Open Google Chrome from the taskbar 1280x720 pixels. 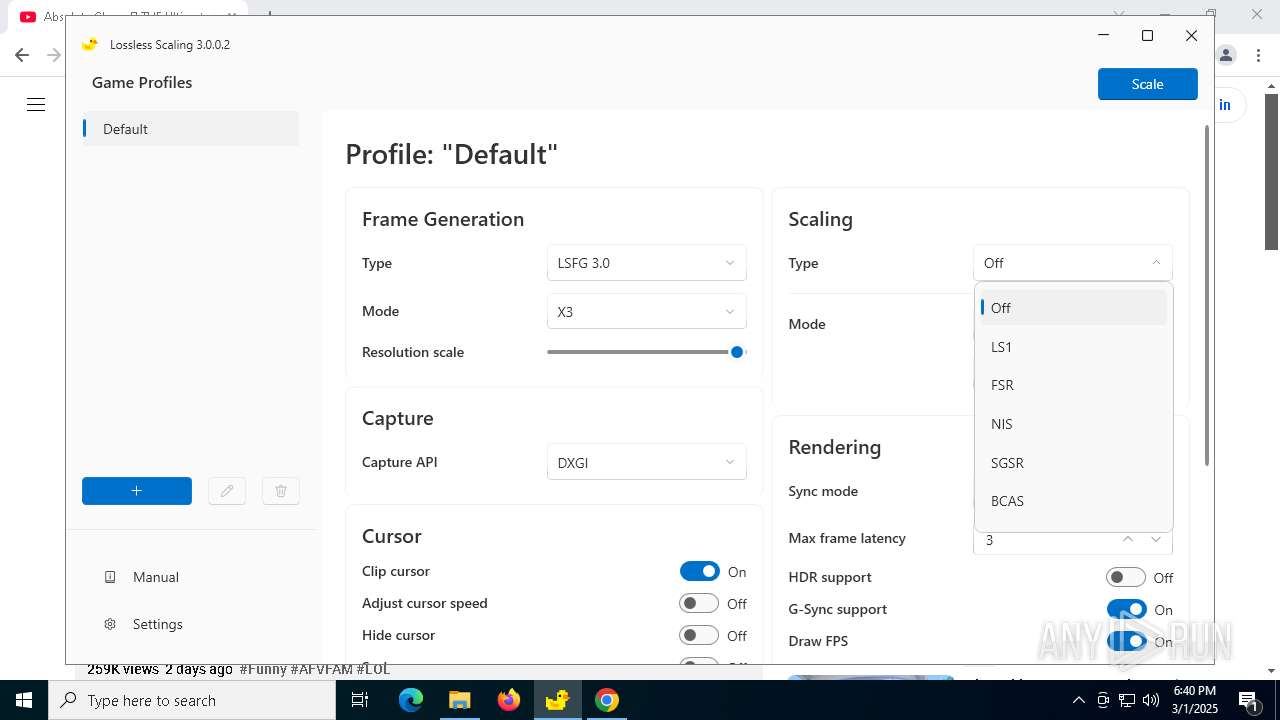coord(607,700)
